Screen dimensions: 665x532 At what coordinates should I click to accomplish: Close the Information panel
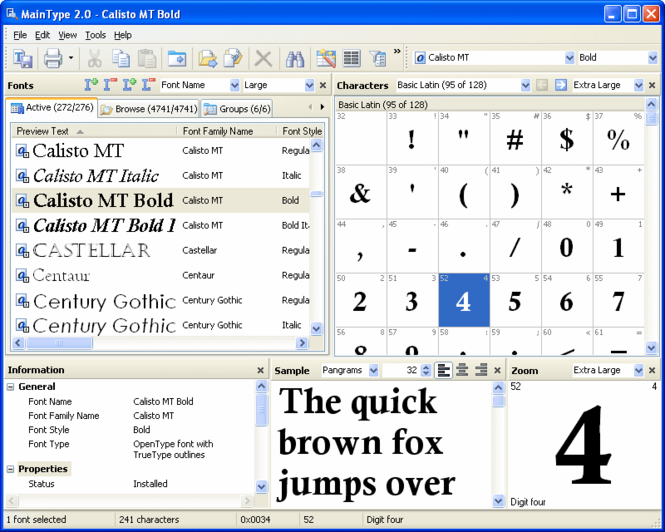[260, 370]
